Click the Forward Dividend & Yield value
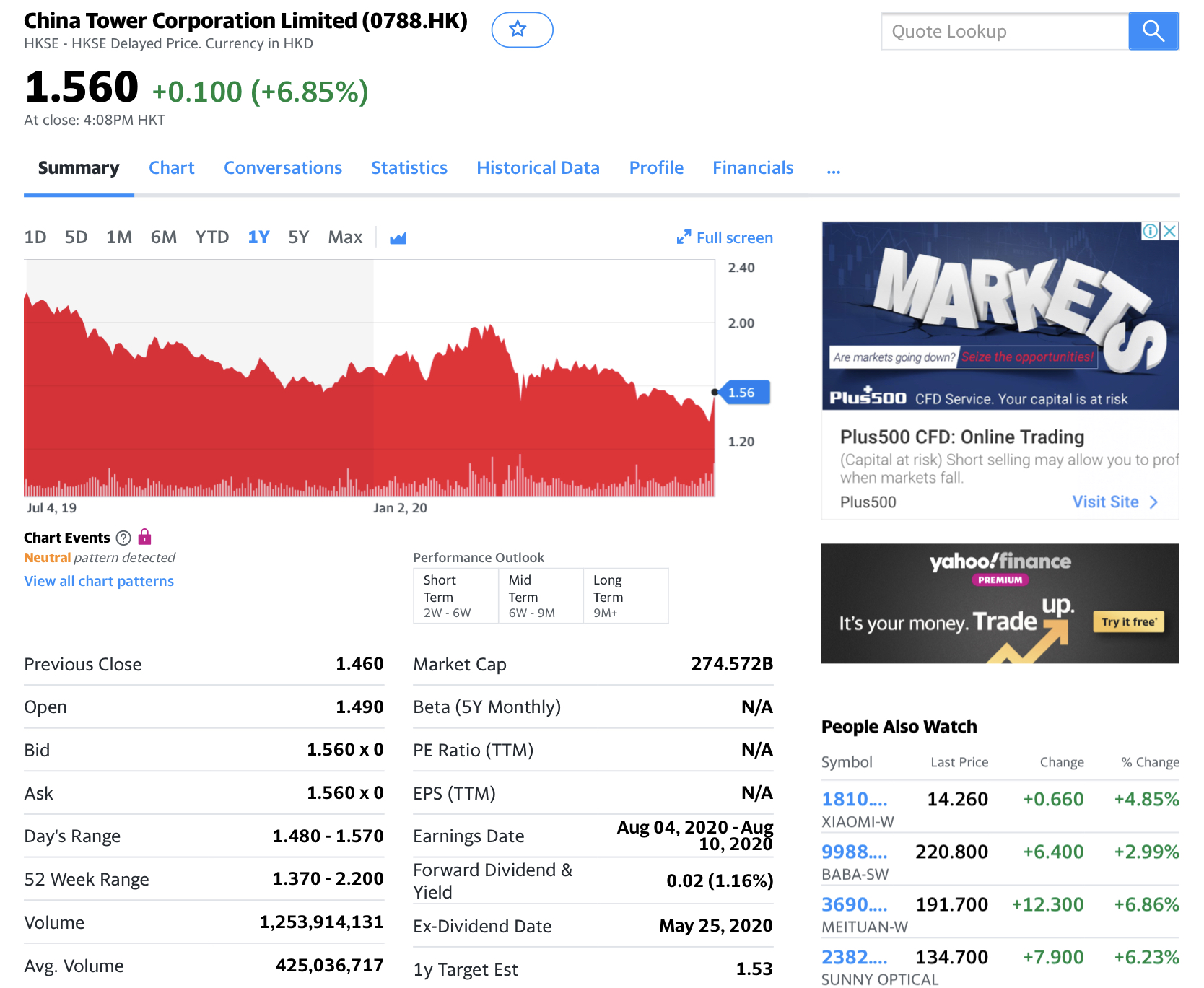The width and height of the screenshot is (1204, 988). point(720,881)
